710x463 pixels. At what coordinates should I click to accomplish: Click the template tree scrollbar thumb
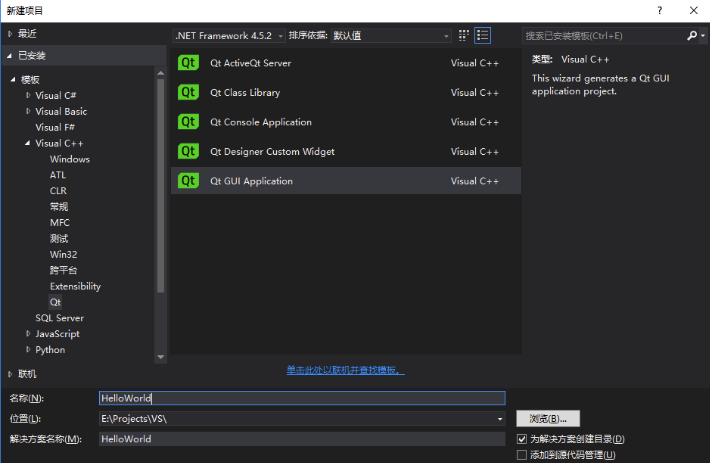tap(160, 186)
